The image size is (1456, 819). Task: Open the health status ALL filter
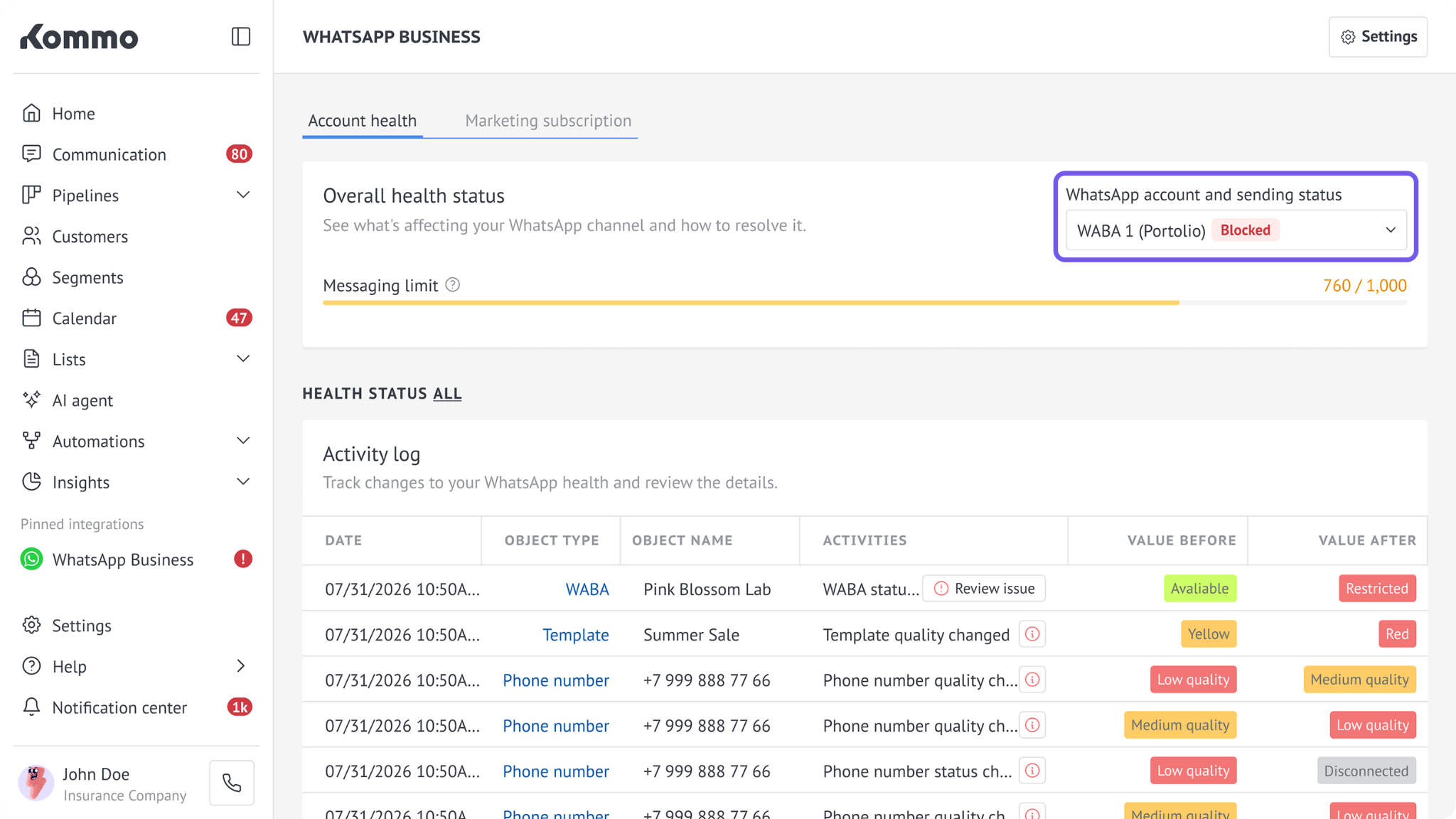click(447, 394)
